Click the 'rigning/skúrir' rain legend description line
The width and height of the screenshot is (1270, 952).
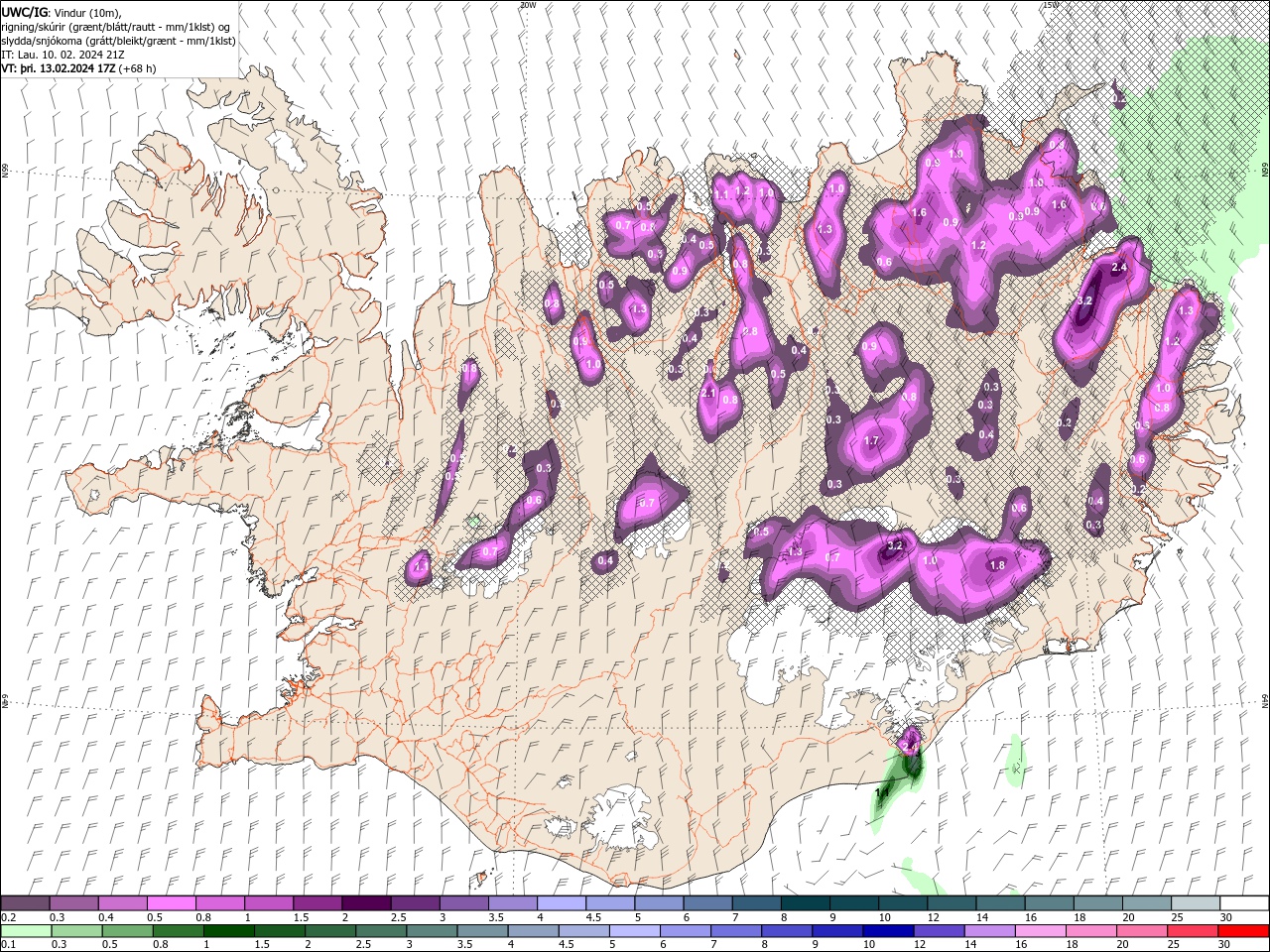(x=116, y=27)
